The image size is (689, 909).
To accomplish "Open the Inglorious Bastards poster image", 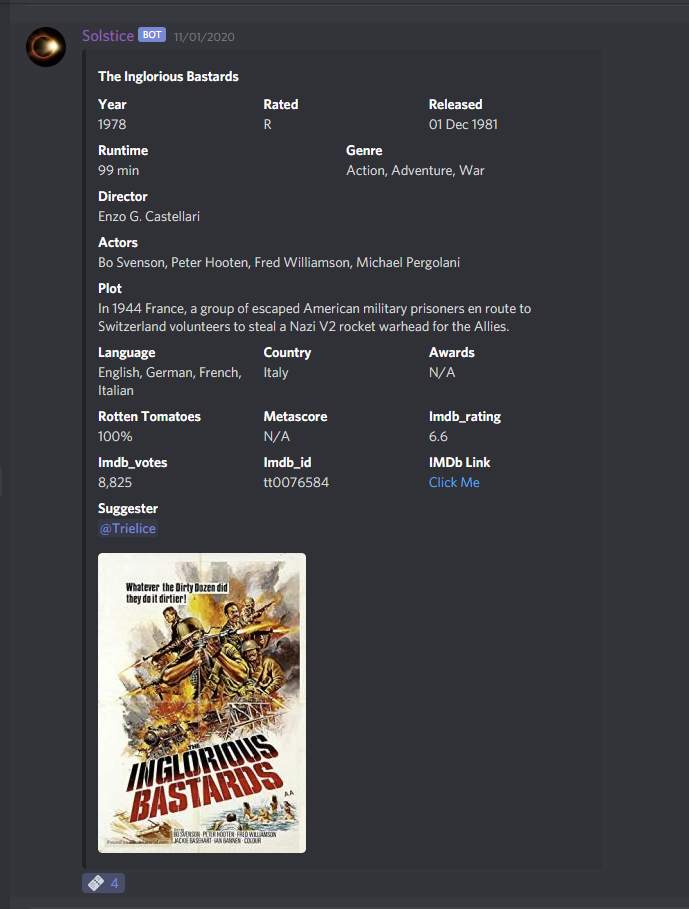I will (202, 702).
